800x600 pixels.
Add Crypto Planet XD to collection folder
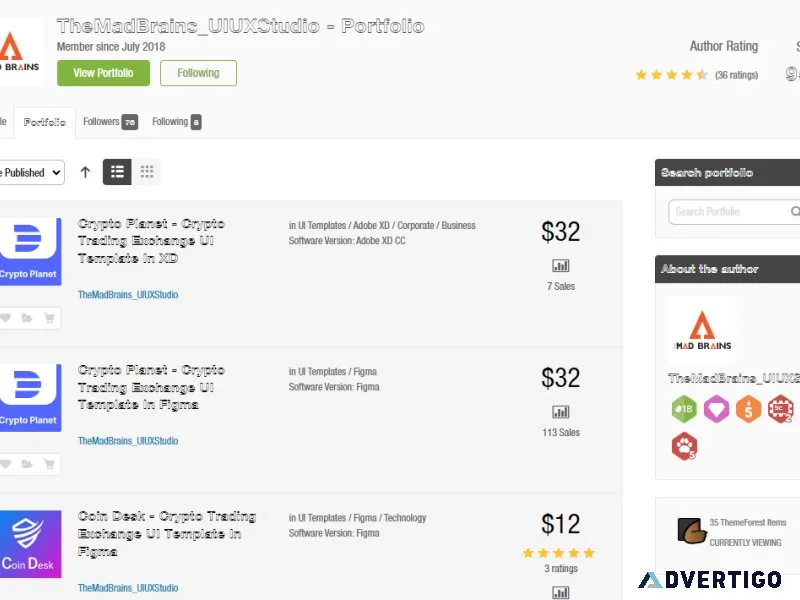coord(27,318)
